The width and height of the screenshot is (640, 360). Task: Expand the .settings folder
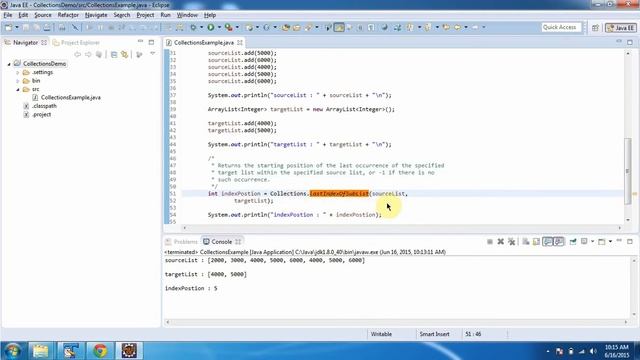[18, 73]
